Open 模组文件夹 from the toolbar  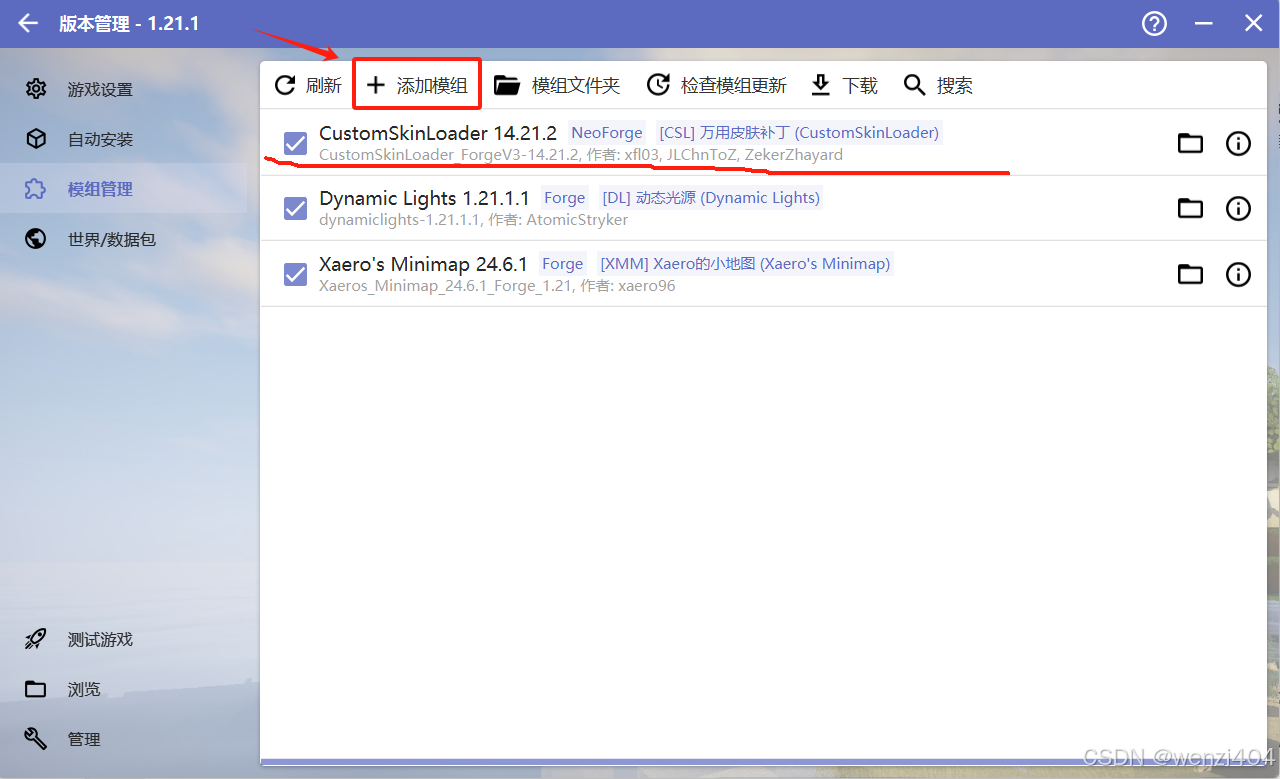click(x=558, y=85)
